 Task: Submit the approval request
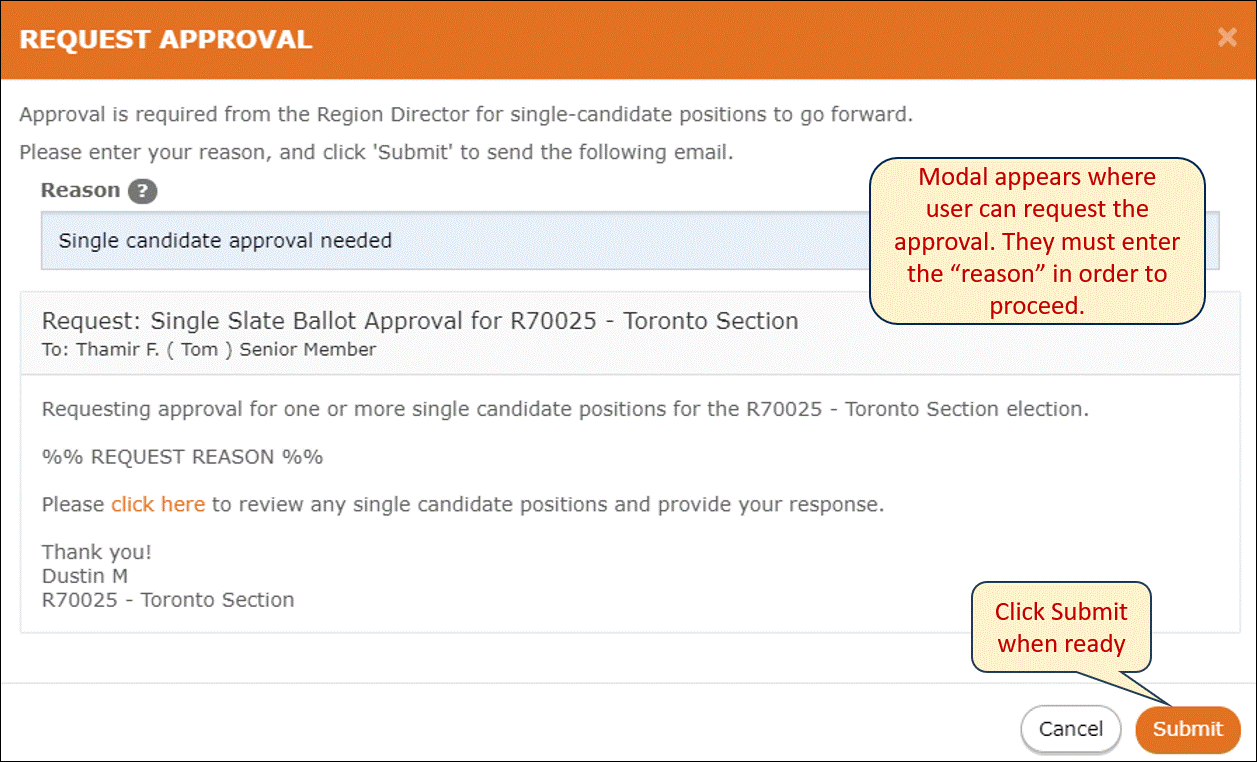[1188, 729]
